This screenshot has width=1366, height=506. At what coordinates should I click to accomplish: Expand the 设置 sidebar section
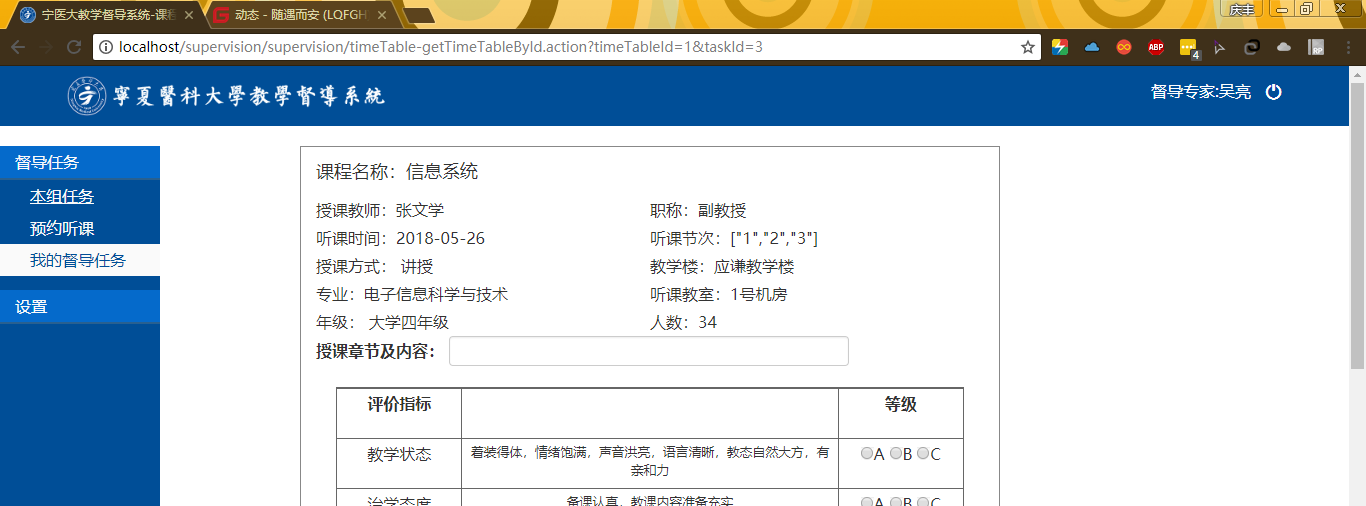click(x=80, y=307)
